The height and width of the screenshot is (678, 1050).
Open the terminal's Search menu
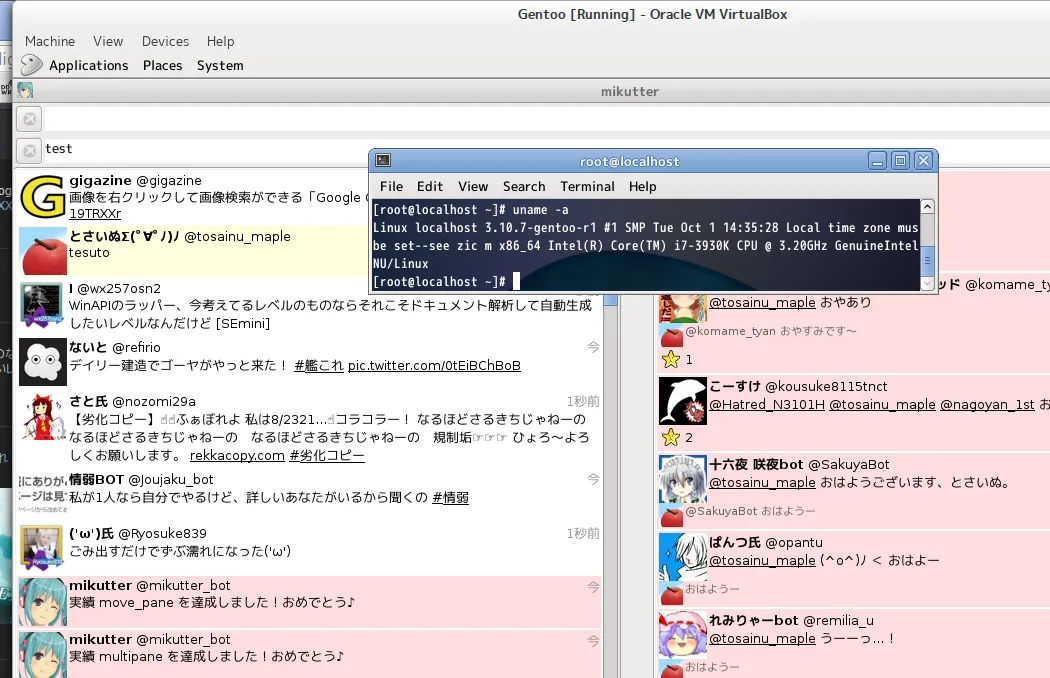click(x=524, y=186)
